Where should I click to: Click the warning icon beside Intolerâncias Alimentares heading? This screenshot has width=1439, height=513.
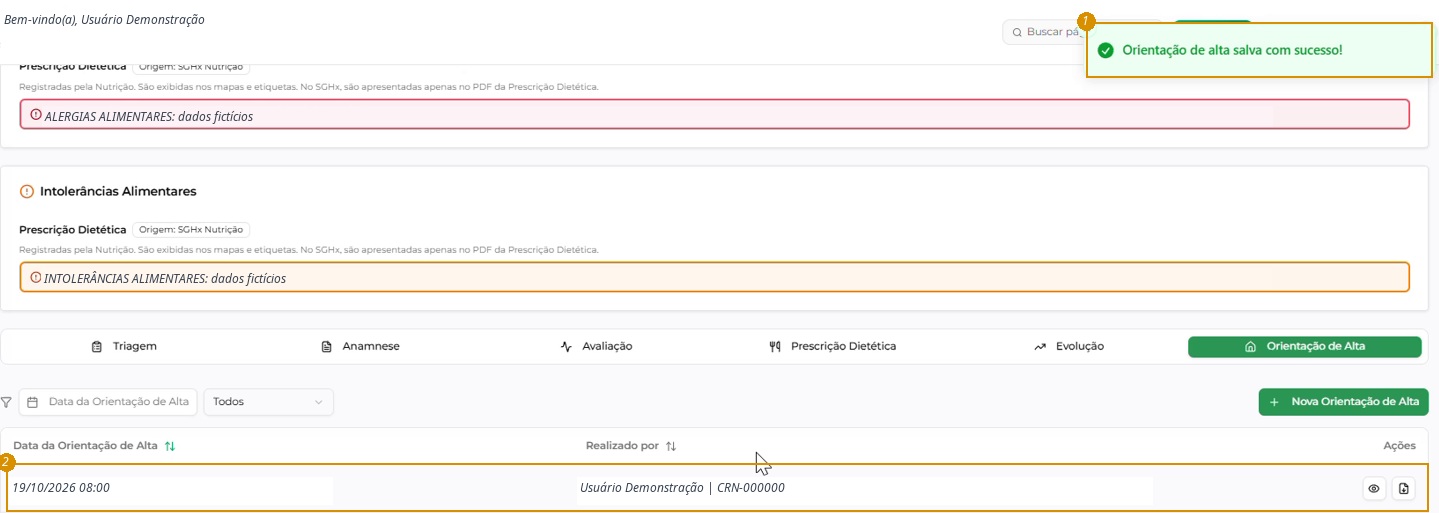pos(27,191)
